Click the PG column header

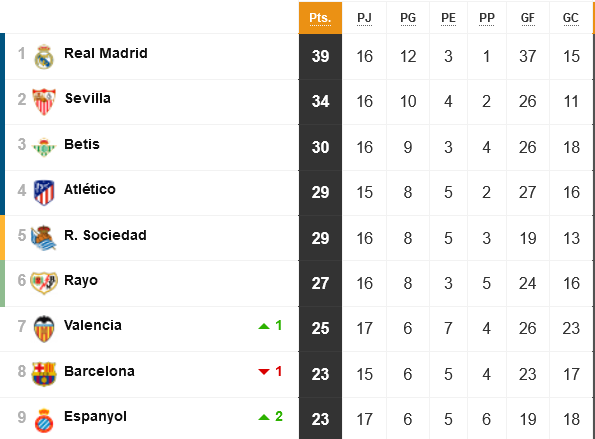click(408, 18)
